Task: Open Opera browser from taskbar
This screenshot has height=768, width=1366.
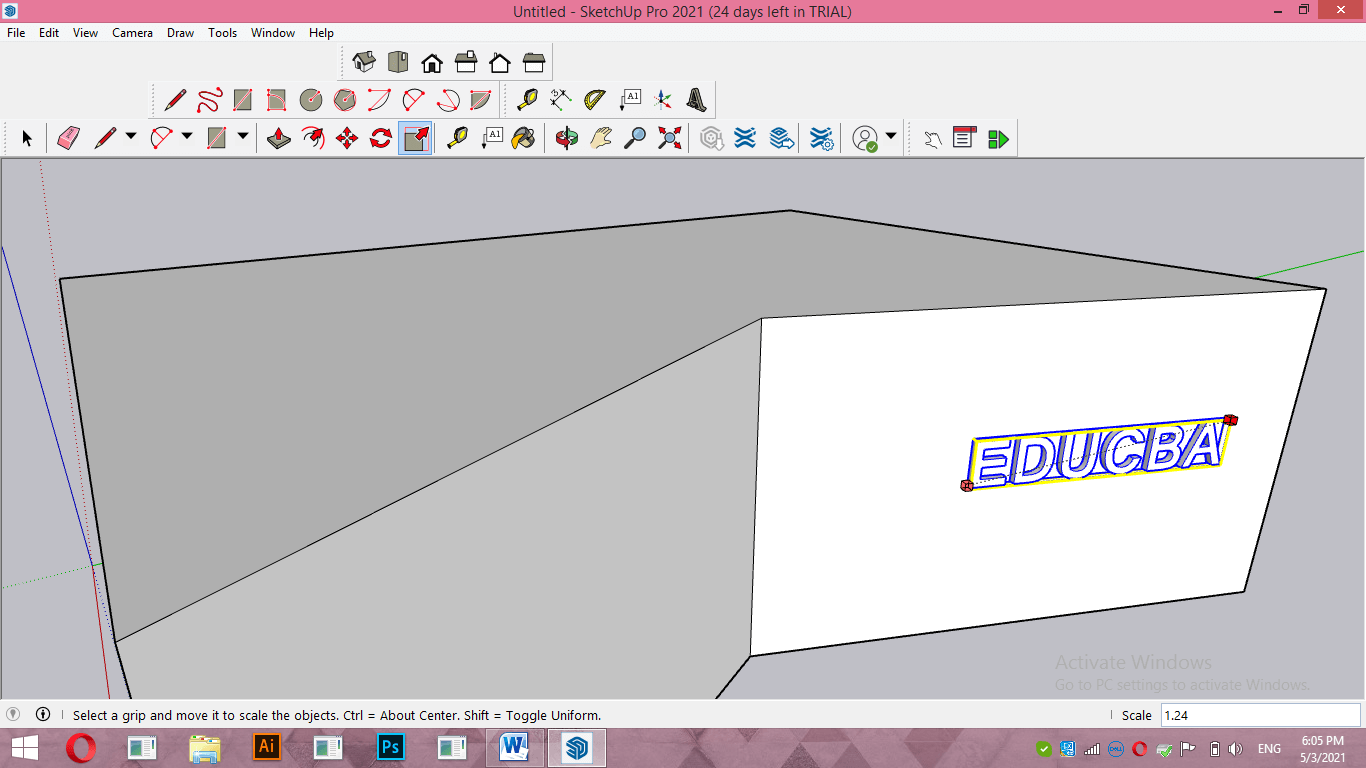Action: point(82,747)
